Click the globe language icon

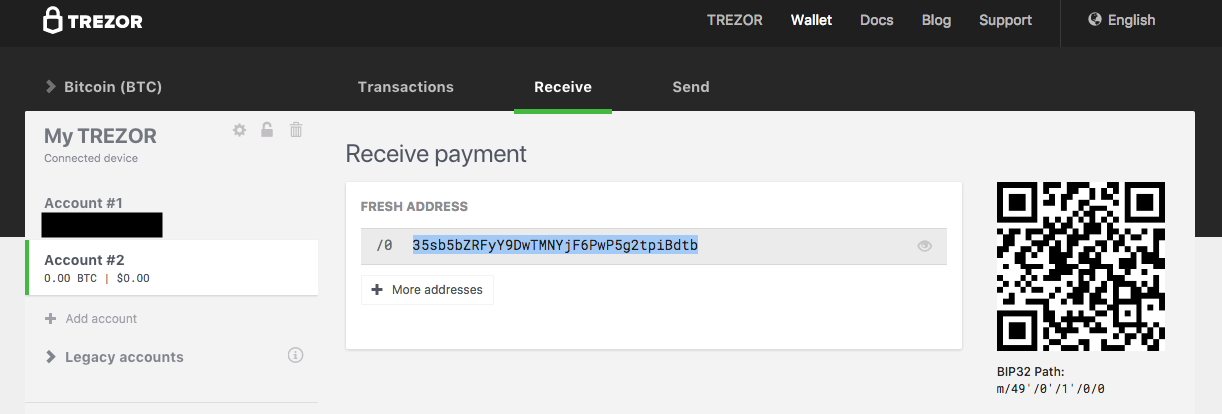tap(1094, 20)
